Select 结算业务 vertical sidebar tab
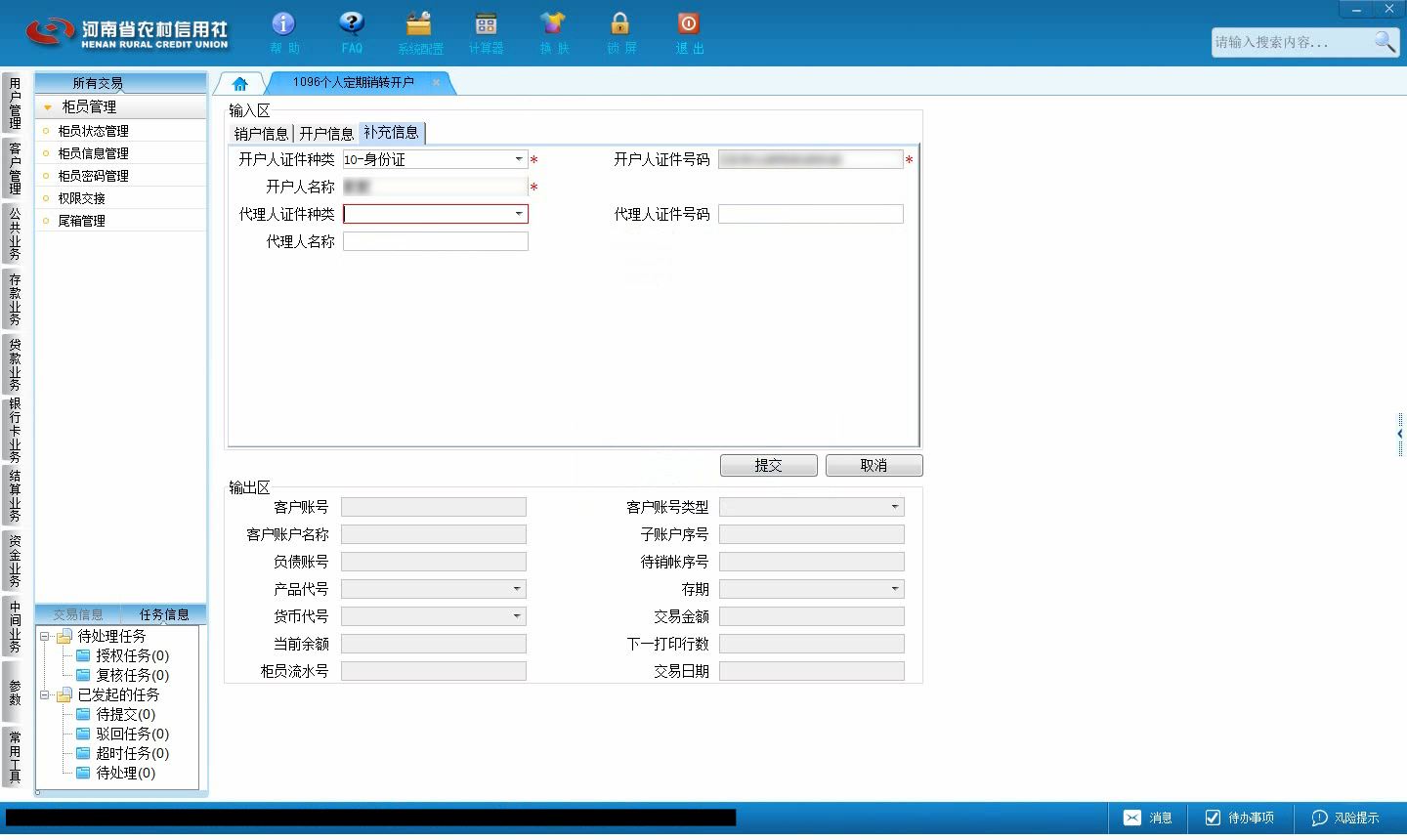Viewport: 1407px width, 840px height. [14, 495]
